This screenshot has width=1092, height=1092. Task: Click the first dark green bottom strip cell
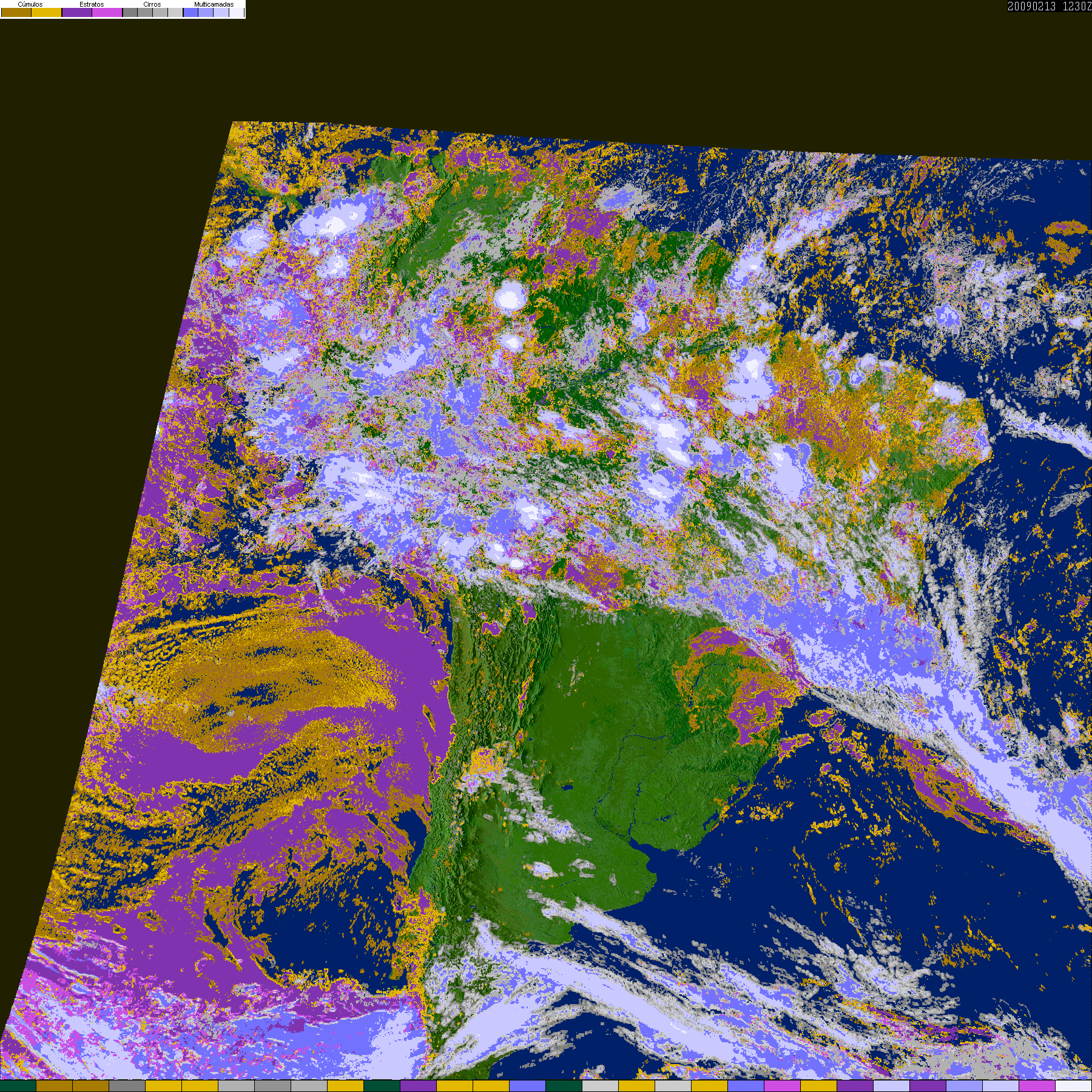(18, 1086)
